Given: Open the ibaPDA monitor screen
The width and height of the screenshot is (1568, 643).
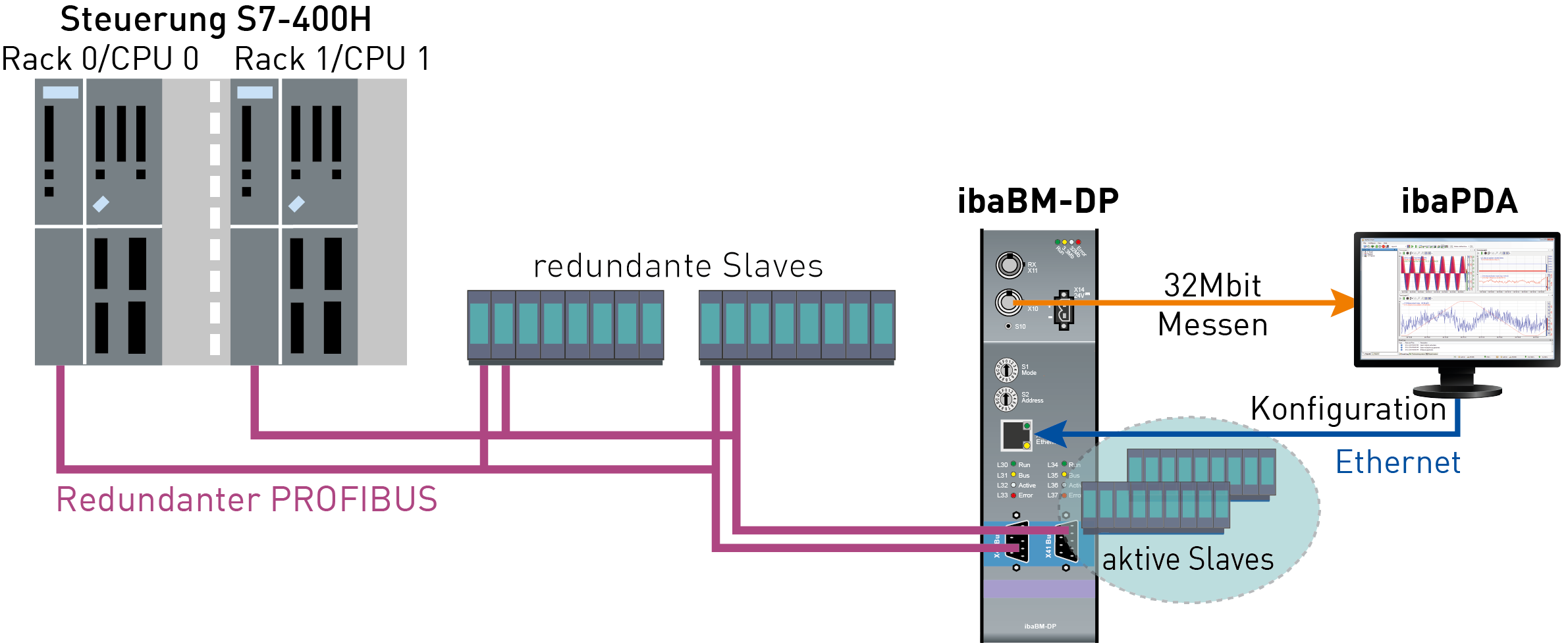Looking at the screenshot, I should click(1457, 298).
